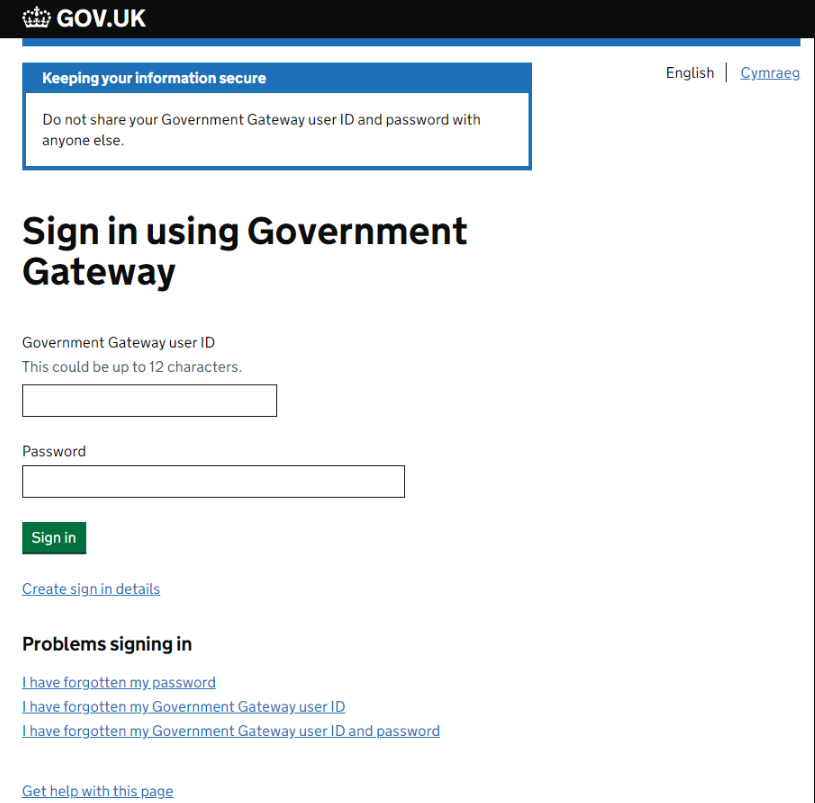The height and width of the screenshot is (803, 815).
Task: Open 'Get help with this page'
Action: tap(97, 791)
